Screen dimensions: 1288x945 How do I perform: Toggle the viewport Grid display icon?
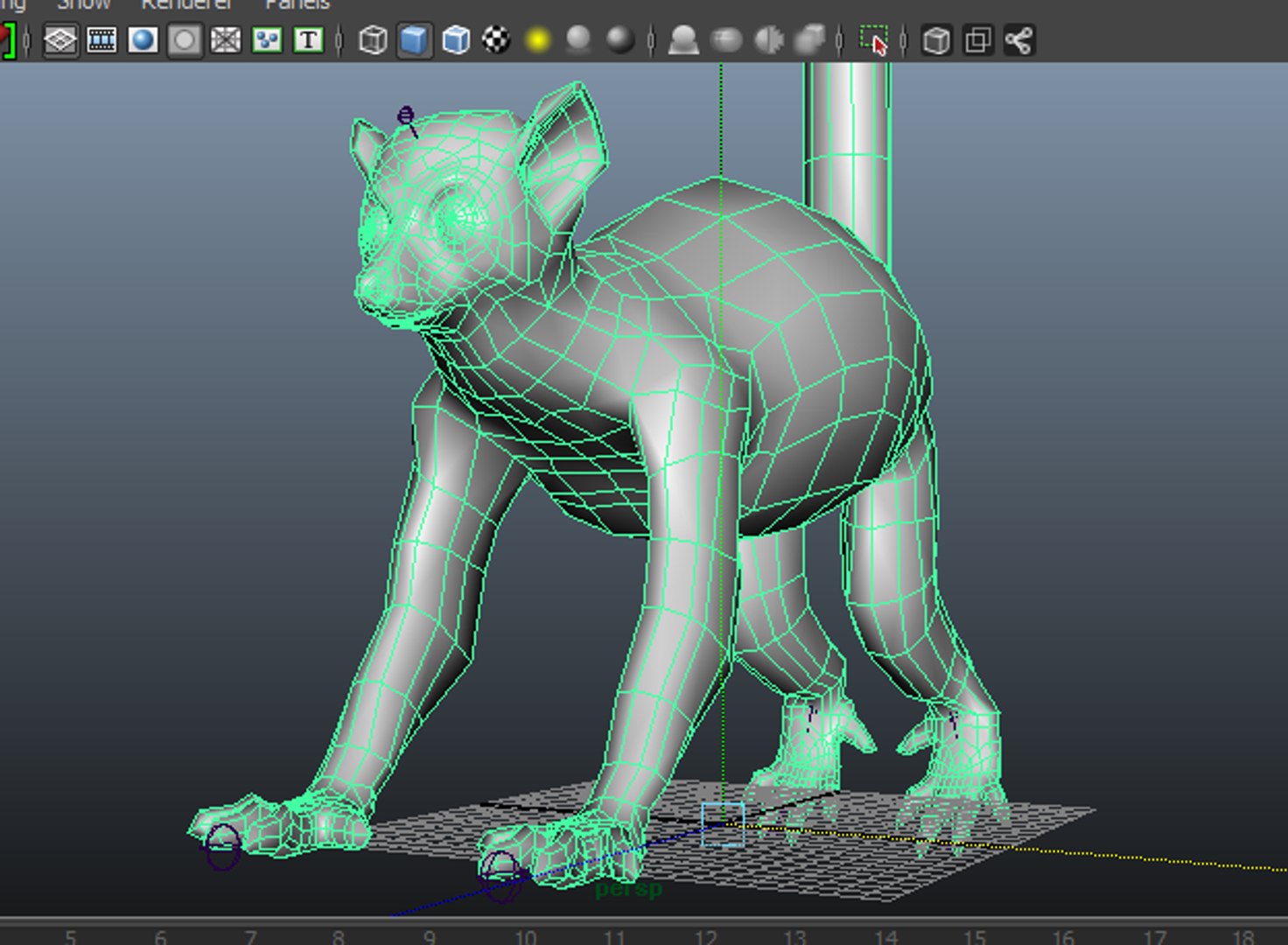click(x=60, y=40)
